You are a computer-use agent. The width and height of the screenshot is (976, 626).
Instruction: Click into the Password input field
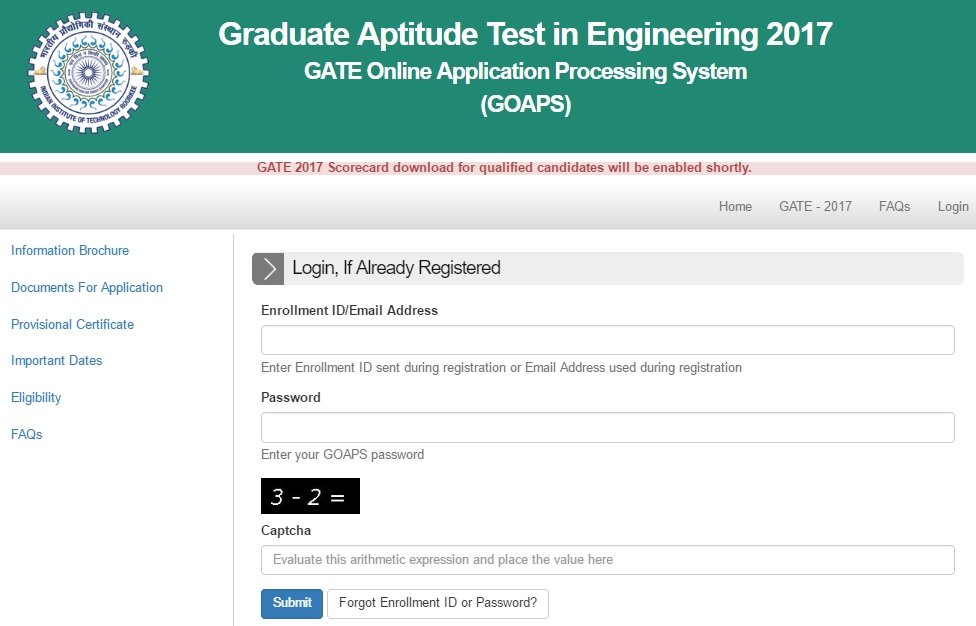point(607,428)
